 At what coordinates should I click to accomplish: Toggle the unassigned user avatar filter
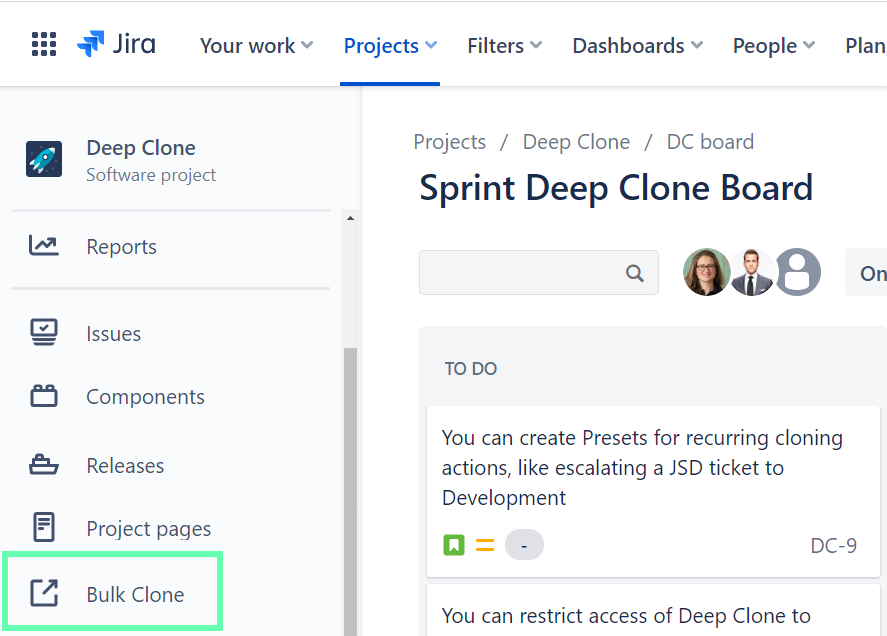click(797, 271)
